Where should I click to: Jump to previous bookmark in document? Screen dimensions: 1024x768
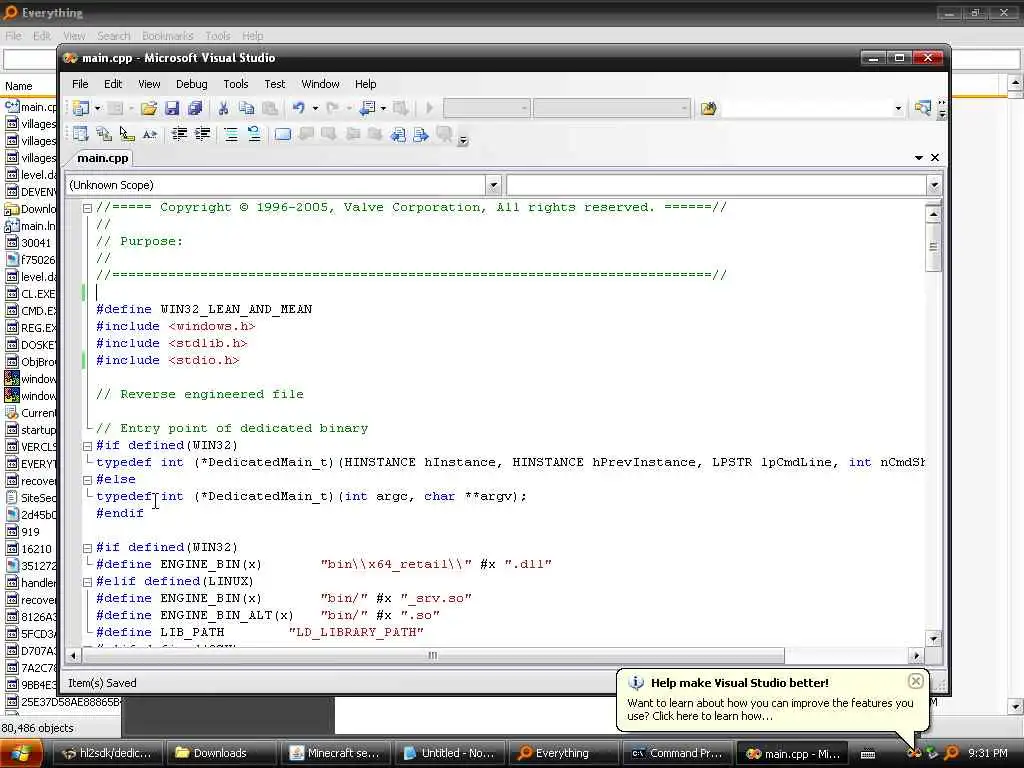(x=398, y=135)
